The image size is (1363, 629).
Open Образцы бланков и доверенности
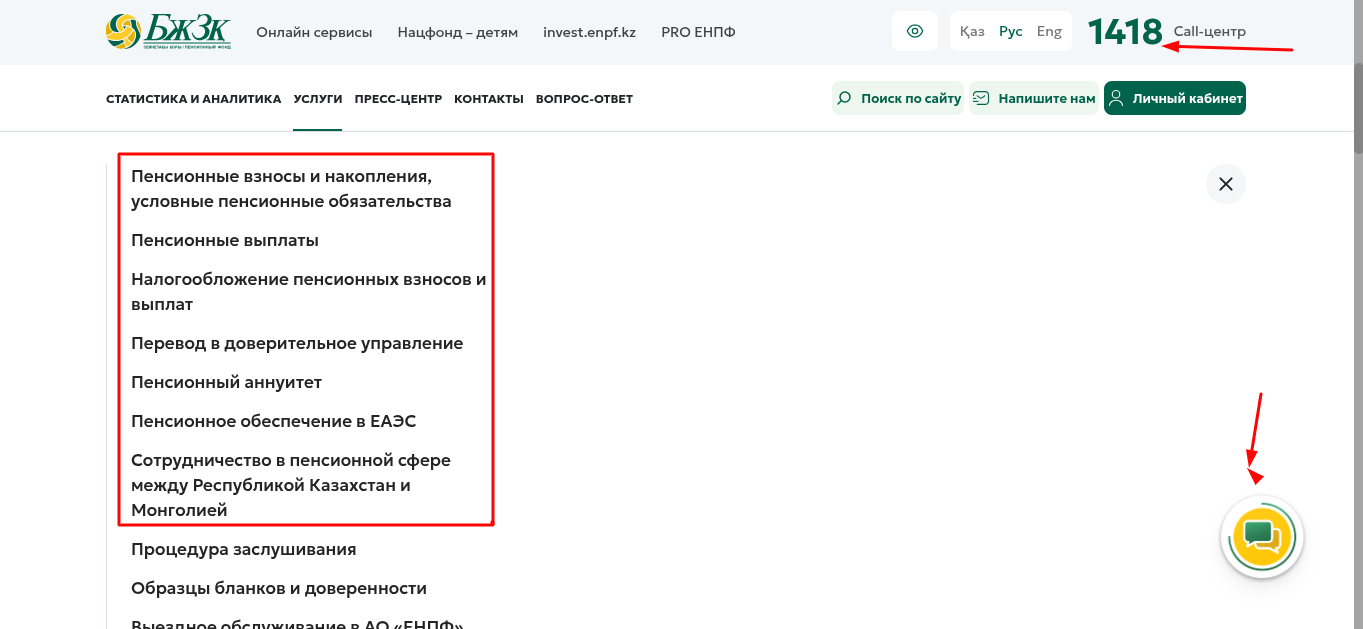(x=279, y=588)
